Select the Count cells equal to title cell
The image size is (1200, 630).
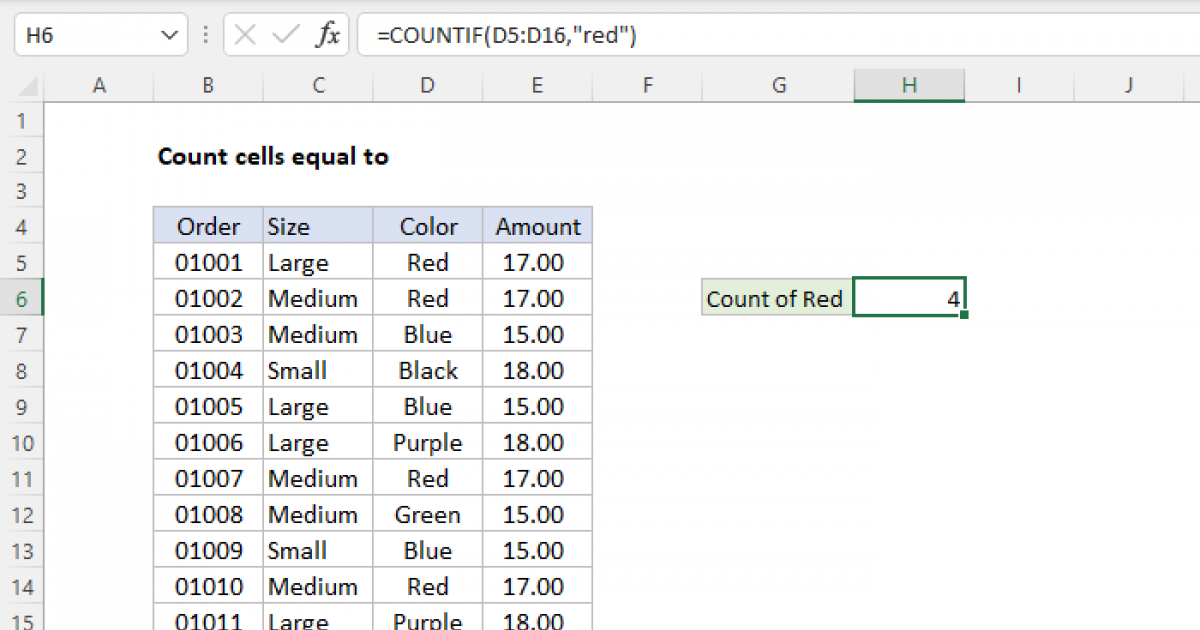273,156
